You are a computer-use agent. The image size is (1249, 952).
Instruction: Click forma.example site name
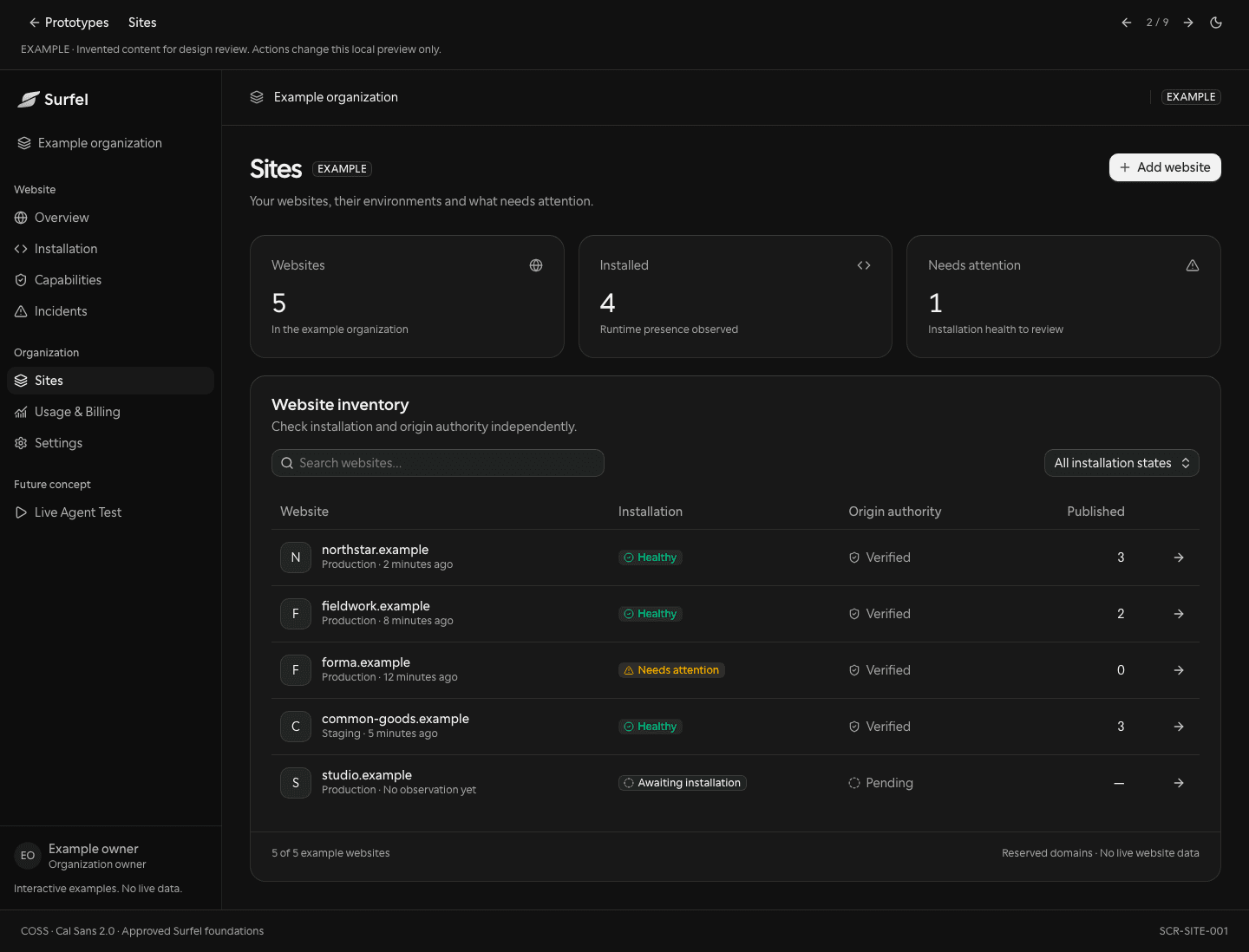click(366, 662)
